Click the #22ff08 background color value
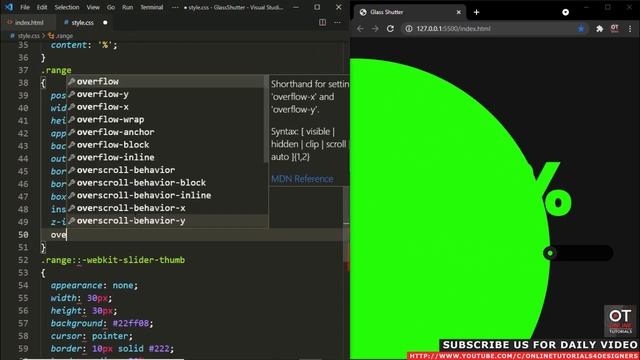Image resolution: width=640 pixels, height=360 pixels. coord(131,323)
